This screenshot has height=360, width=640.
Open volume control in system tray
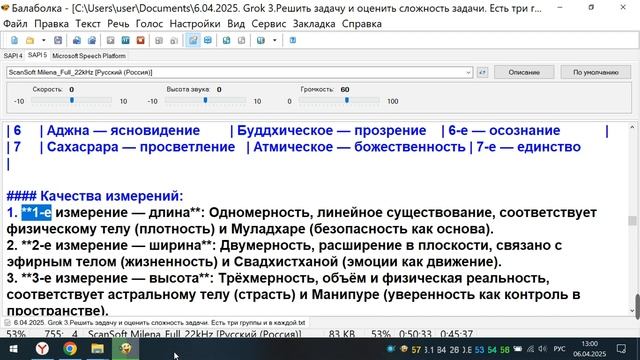(542, 349)
